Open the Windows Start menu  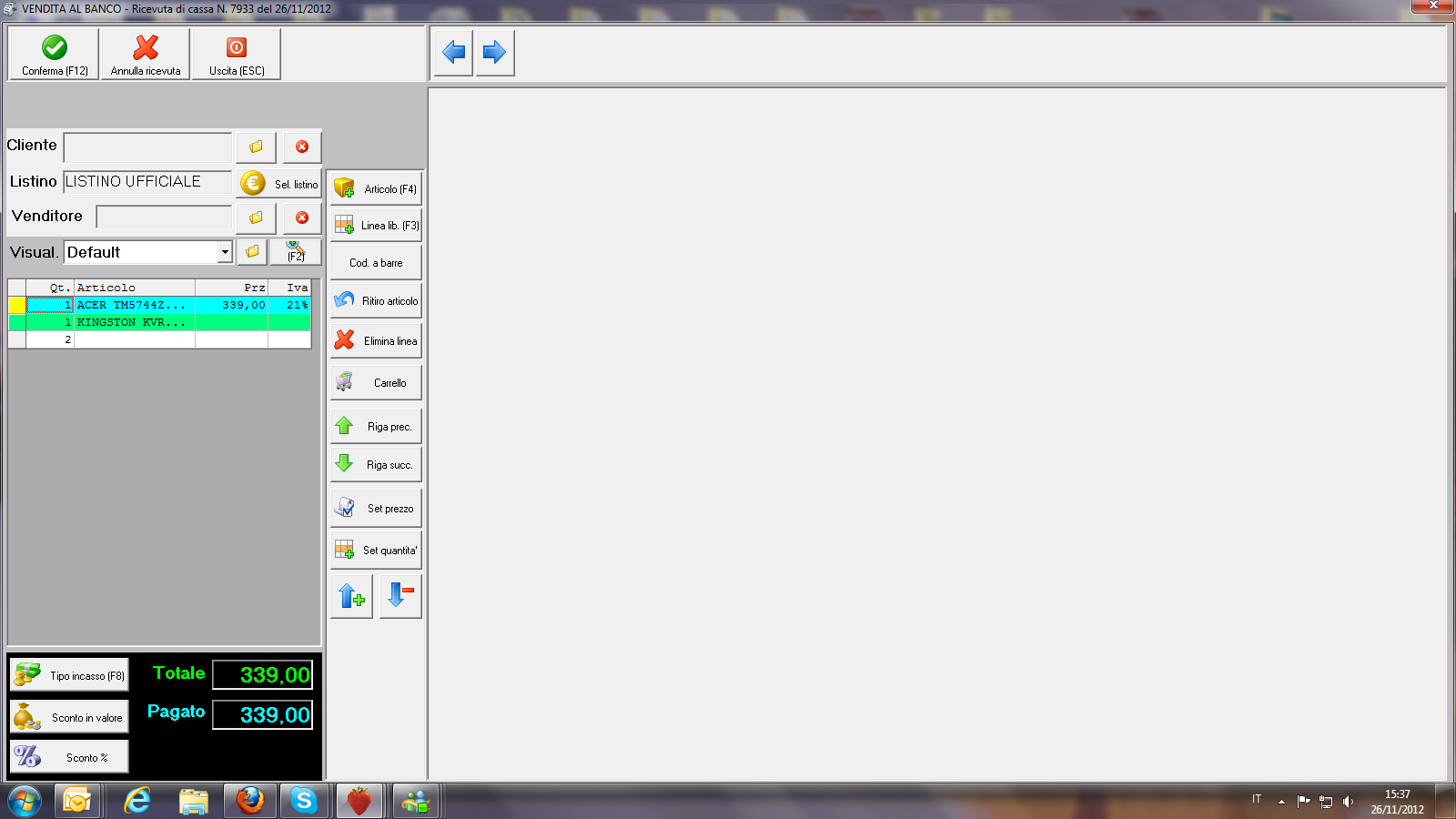click(x=25, y=801)
